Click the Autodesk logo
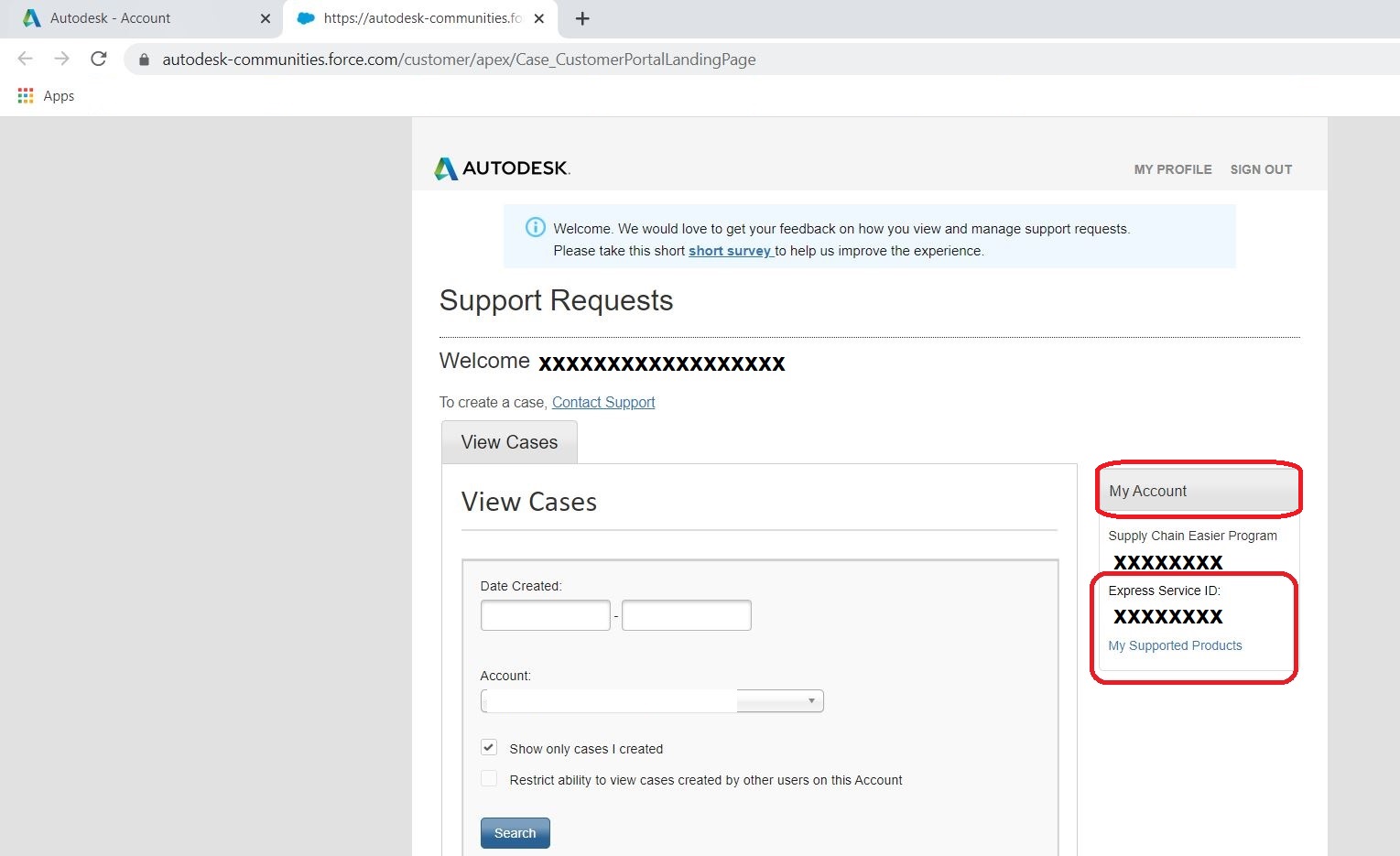1400x856 pixels. (500, 168)
